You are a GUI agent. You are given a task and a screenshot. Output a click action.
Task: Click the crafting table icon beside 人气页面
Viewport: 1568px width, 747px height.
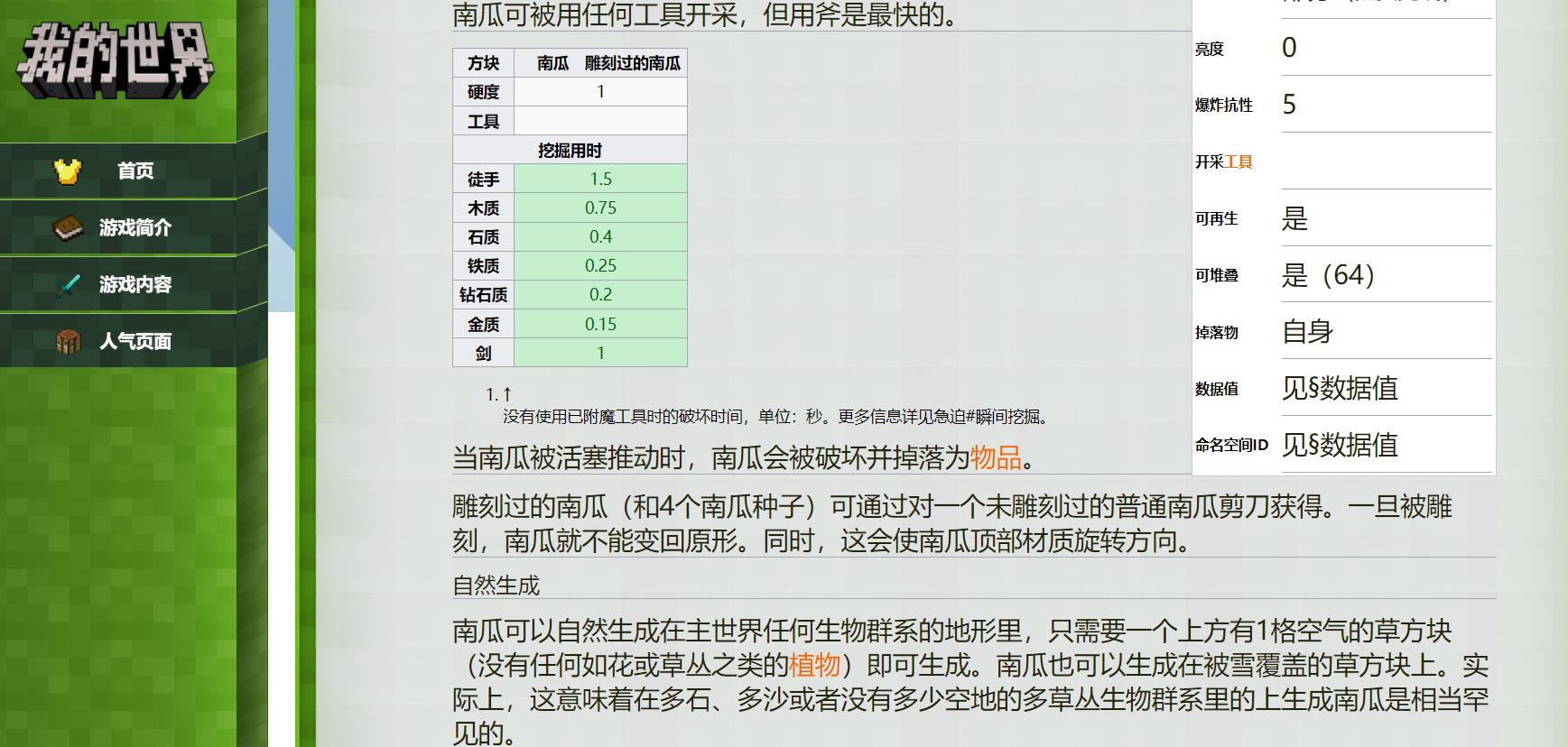pyautogui.click(x=68, y=341)
